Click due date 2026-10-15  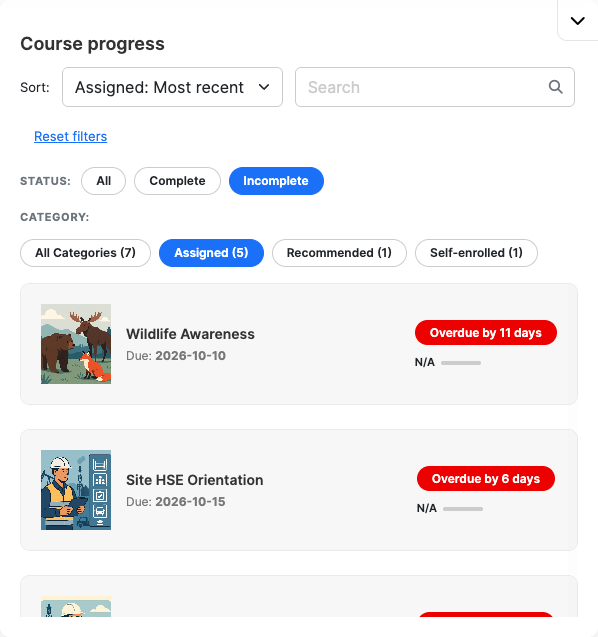pos(190,502)
